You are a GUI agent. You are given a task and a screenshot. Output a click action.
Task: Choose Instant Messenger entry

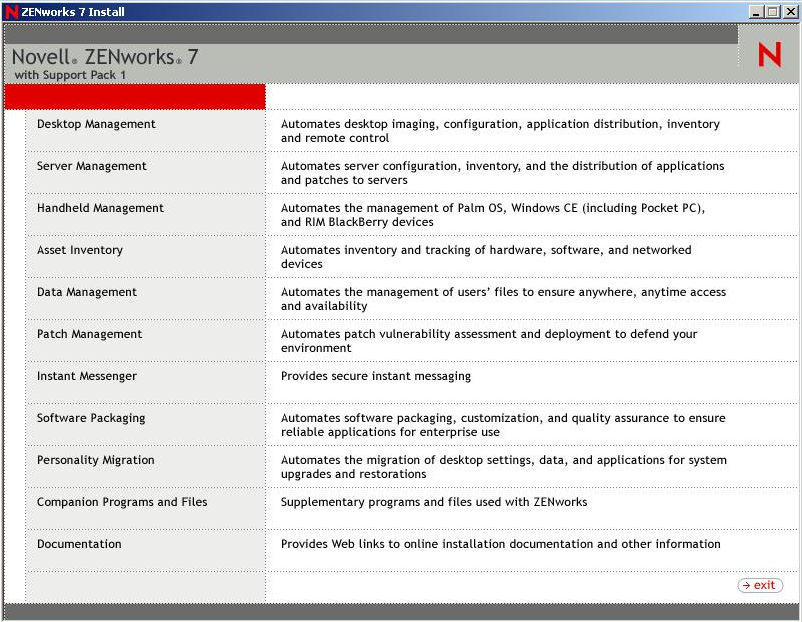[x=87, y=376]
